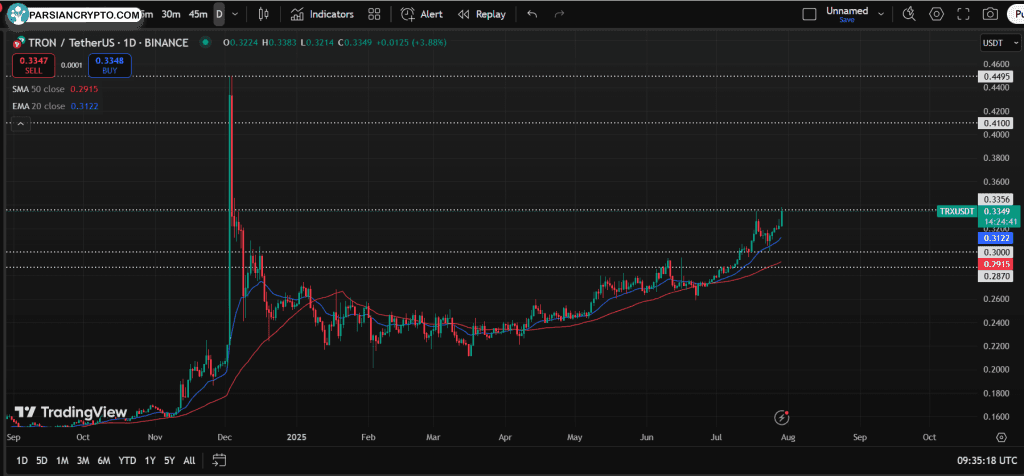Select the 45m timeframe
This screenshot has height=476, width=1024.
pyautogui.click(x=198, y=14)
